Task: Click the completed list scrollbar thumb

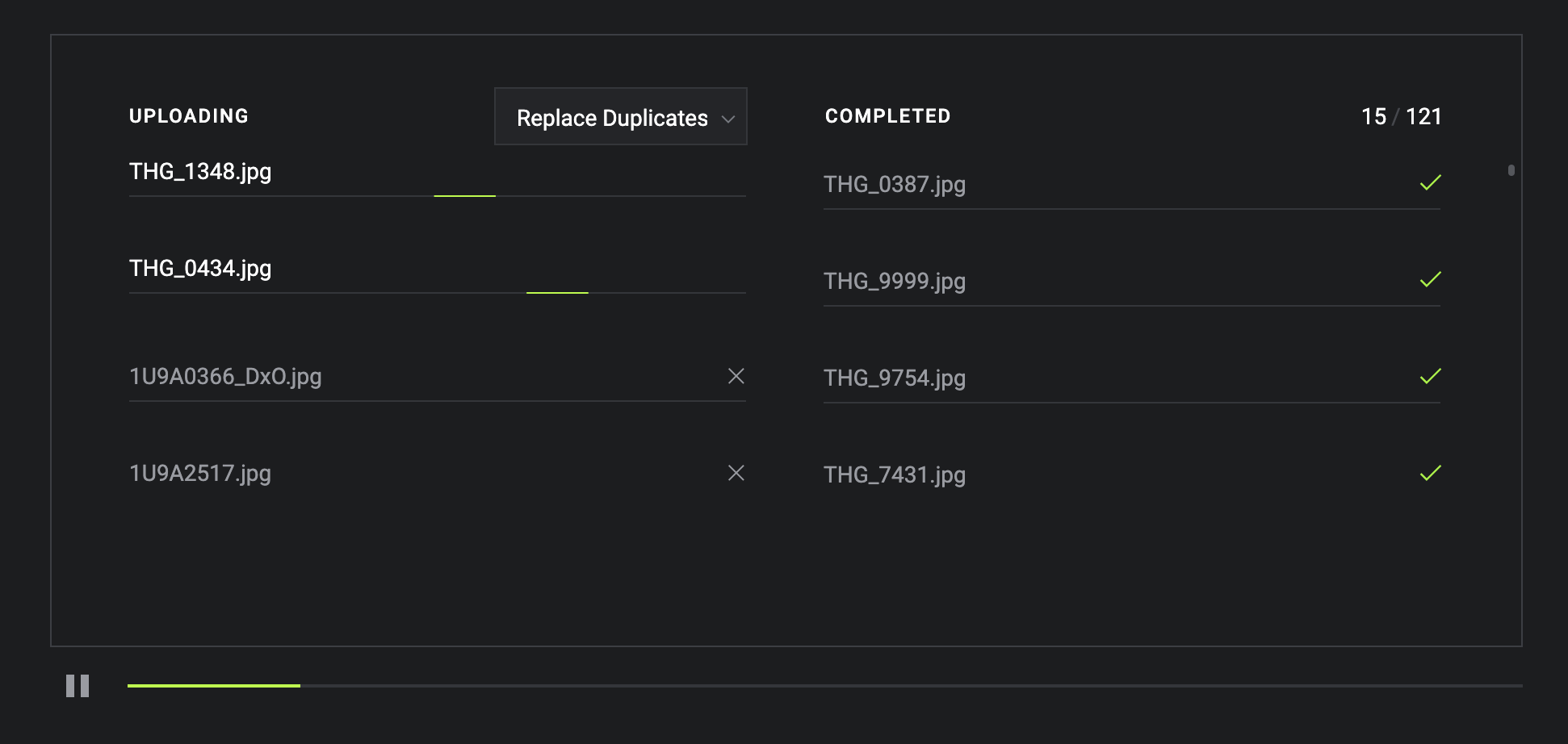Action: [x=1511, y=170]
